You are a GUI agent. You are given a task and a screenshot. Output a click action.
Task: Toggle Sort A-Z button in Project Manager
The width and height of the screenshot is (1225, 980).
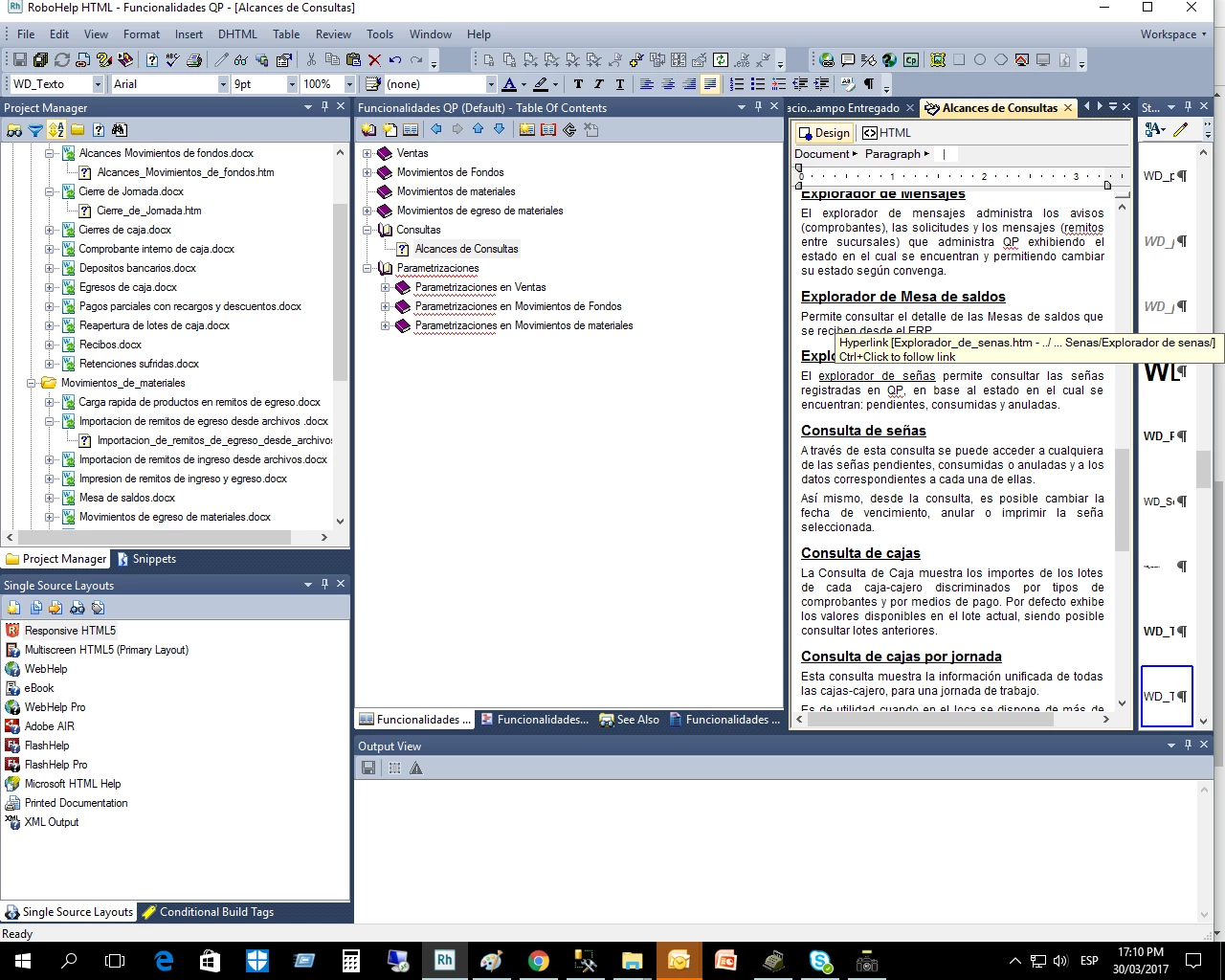click(56, 130)
